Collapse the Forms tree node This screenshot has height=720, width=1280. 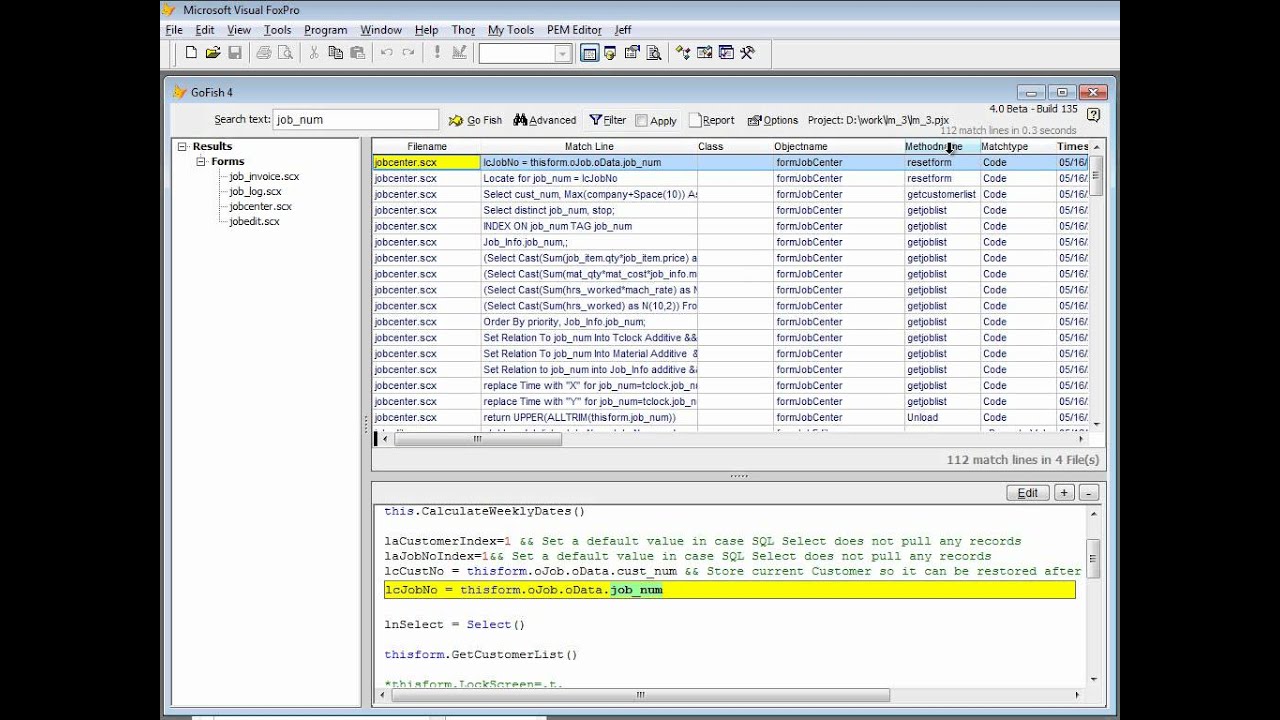tap(201, 161)
